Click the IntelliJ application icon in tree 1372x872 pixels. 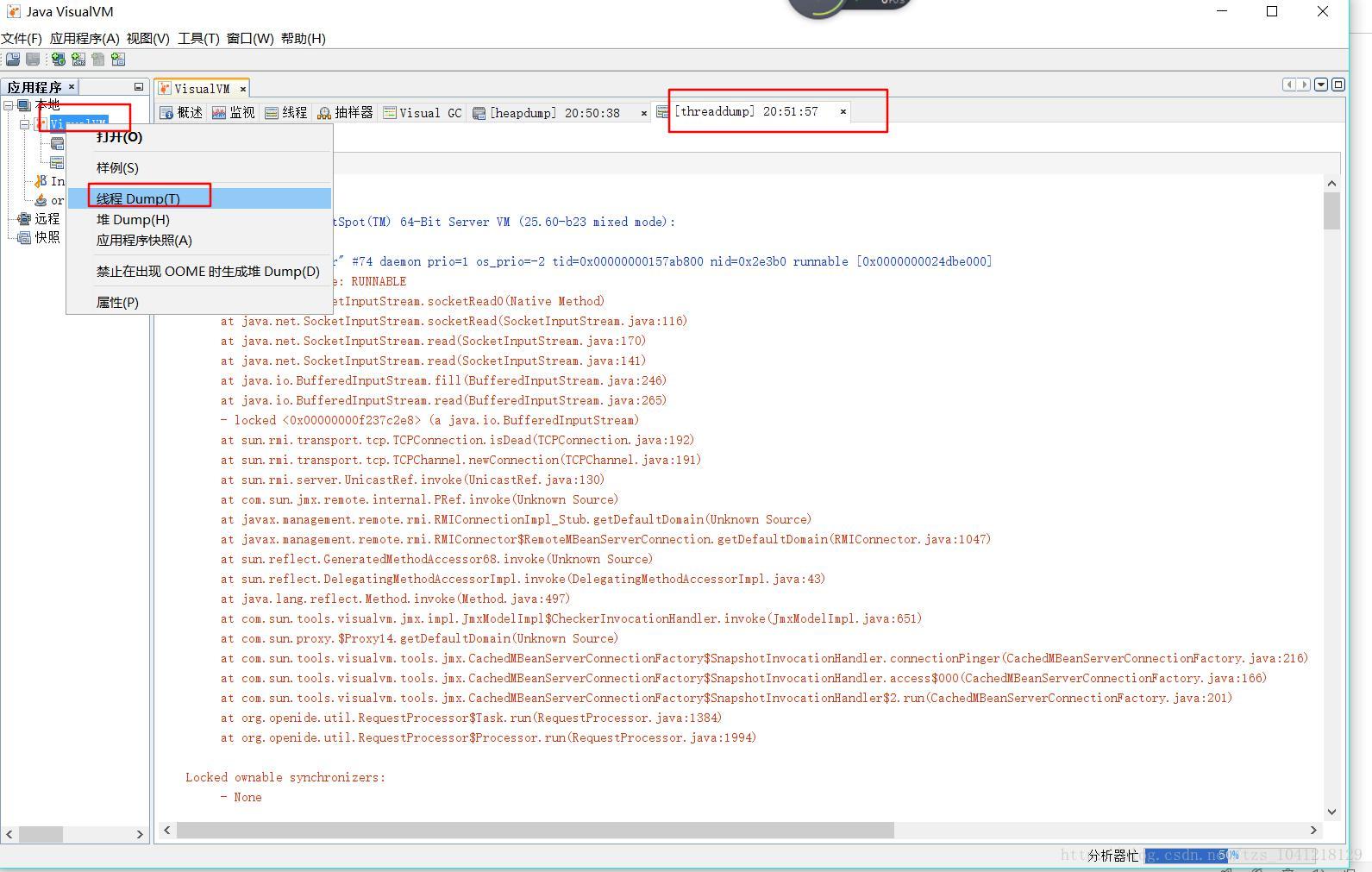(41, 181)
